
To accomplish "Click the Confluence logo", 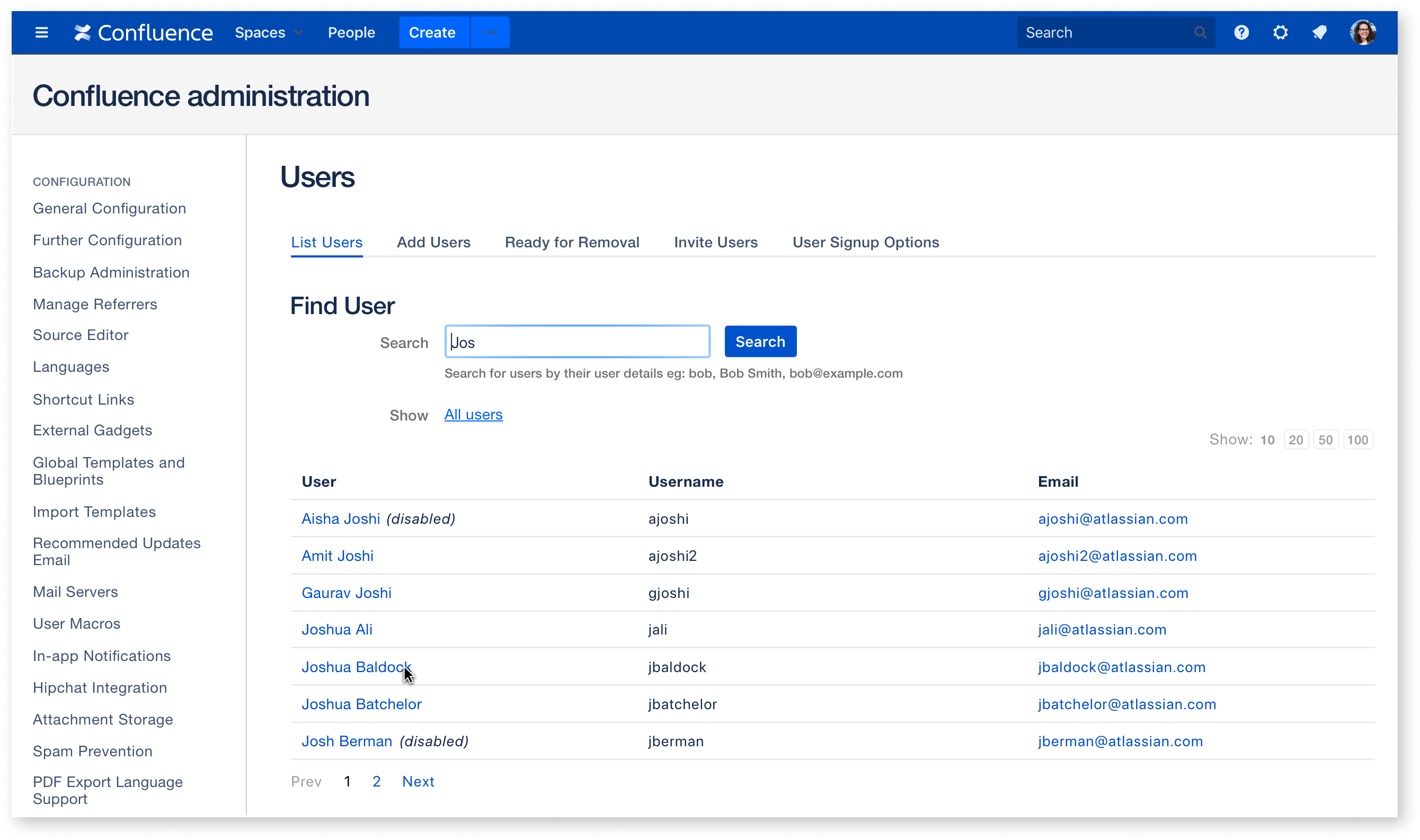I will [x=143, y=32].
